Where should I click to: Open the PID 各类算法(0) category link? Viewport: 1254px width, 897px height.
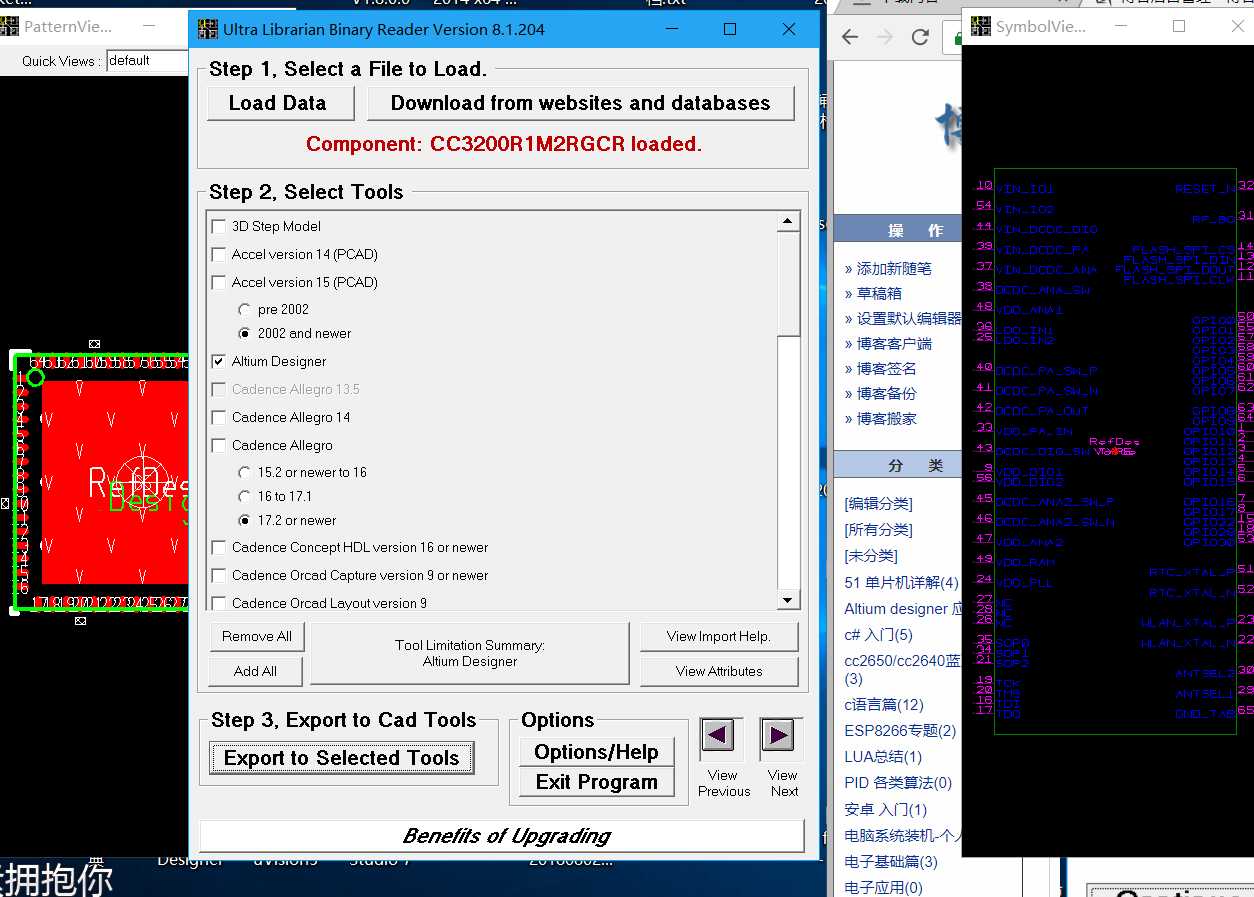click(898, 782)
